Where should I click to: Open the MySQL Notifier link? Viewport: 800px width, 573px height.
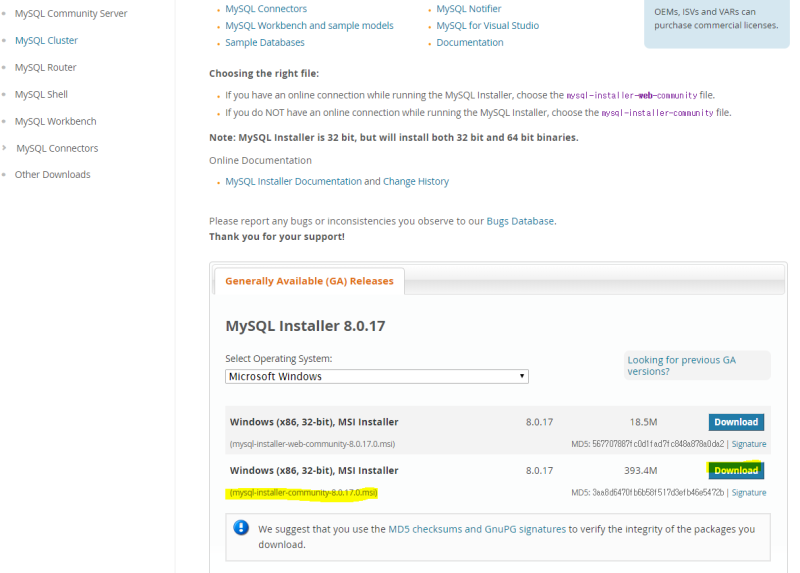(468, 9)
